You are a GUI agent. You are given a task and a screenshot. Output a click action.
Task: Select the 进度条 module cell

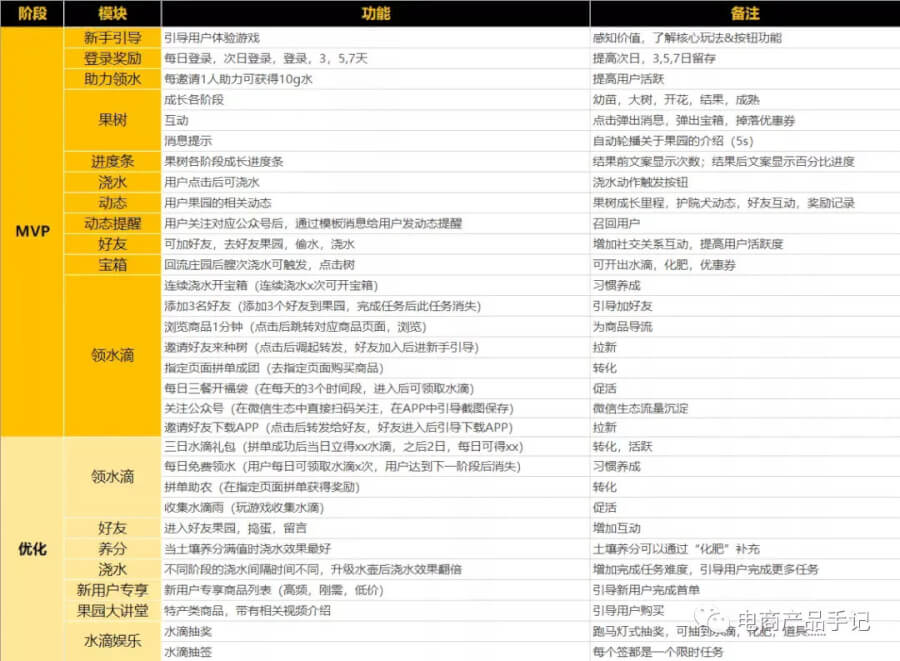point(112,162)
